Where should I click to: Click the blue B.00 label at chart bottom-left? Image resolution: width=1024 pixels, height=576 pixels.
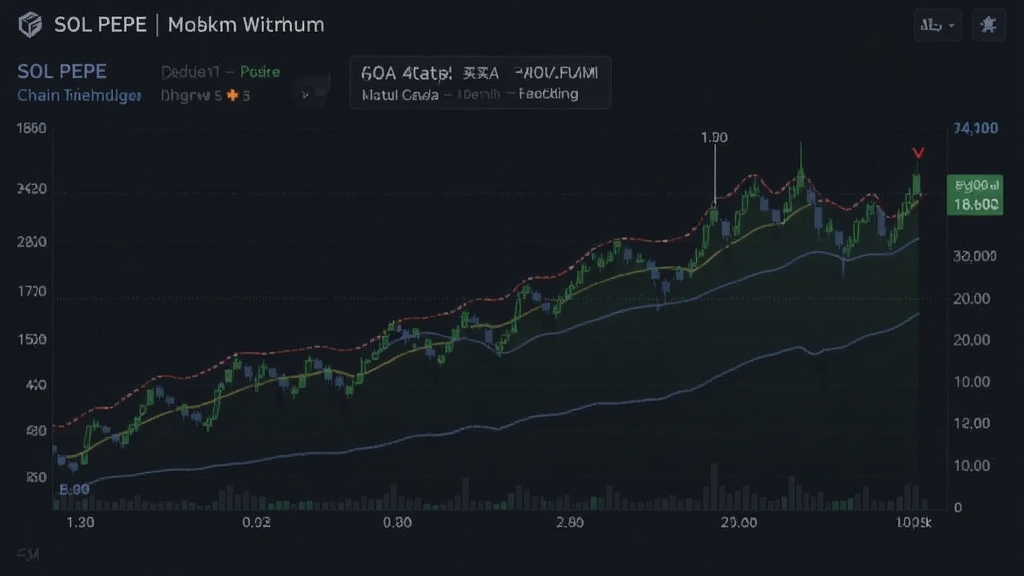coord(74,489)
